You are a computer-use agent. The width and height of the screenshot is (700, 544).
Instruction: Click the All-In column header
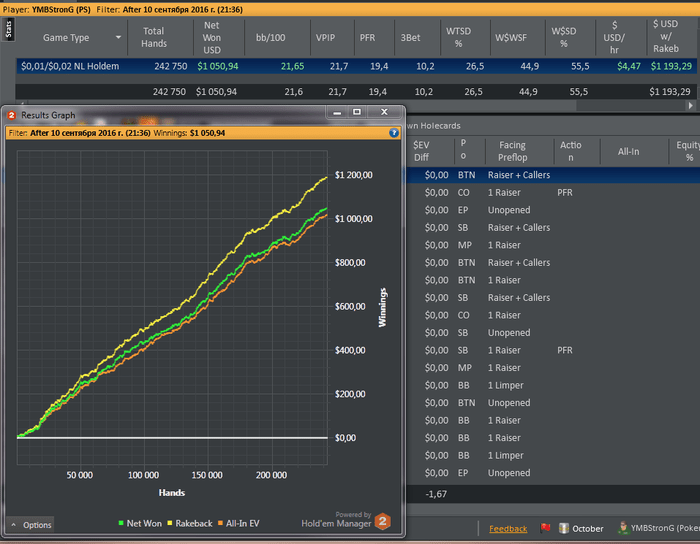[x=629, y=152]
